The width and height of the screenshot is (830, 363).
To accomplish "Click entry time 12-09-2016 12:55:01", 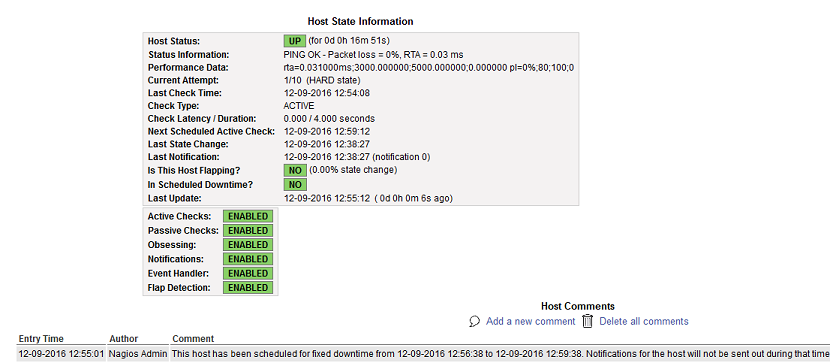I will pos(61,353).
